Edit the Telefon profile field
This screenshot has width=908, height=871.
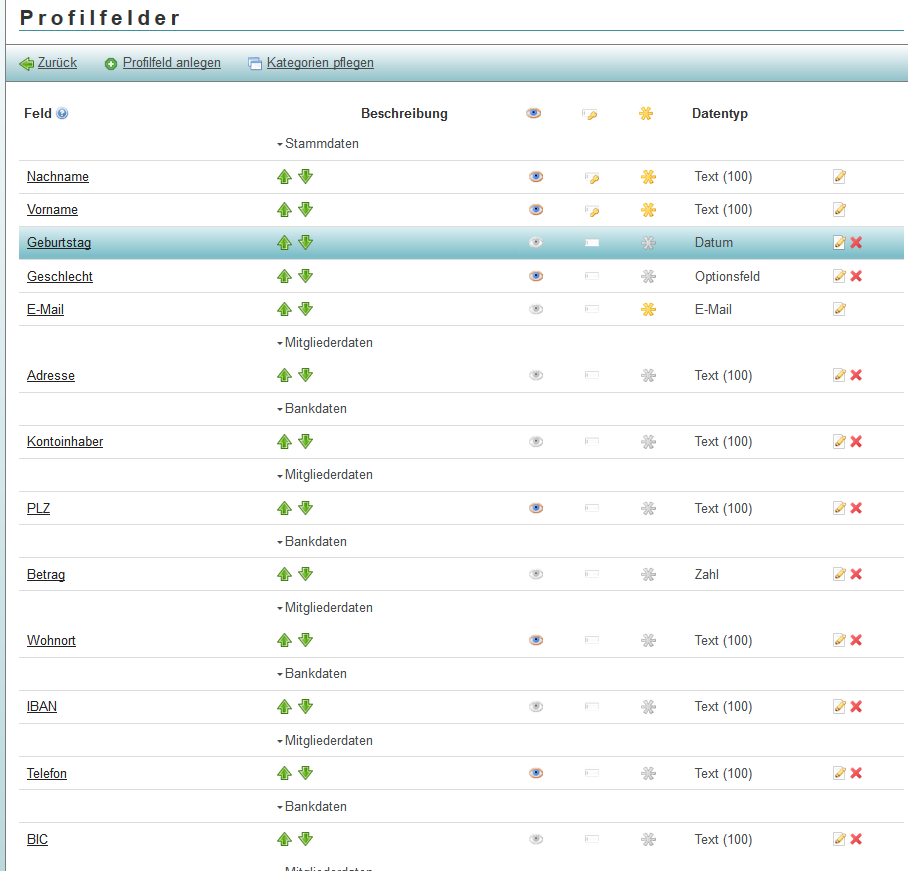pyautogui.click(x=839, y=773)
